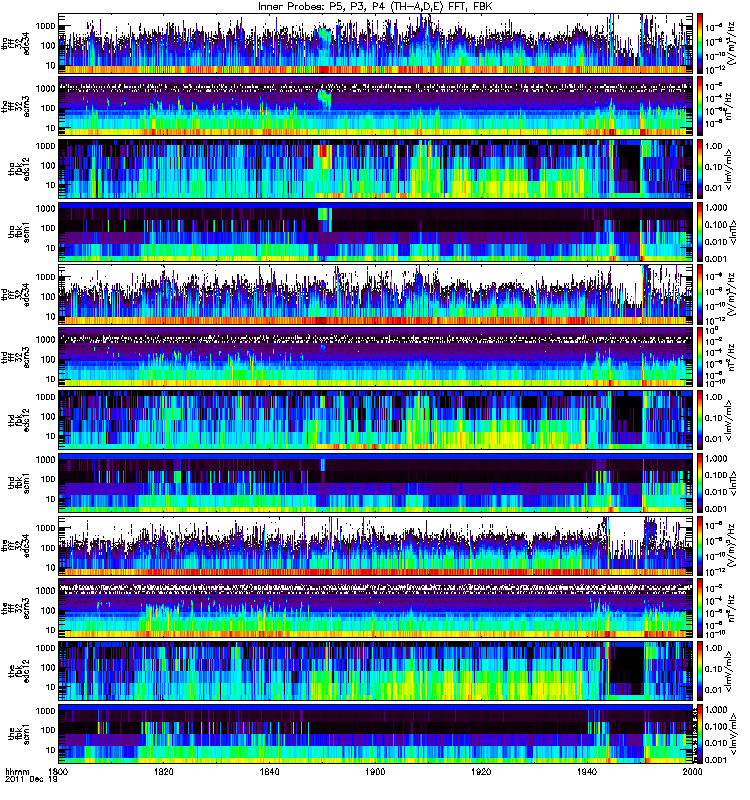This screenshot has width=750, height=800.
Task: Click inside the tha fff scm3 spectrogram panel
Action: (x=376, y=106)
